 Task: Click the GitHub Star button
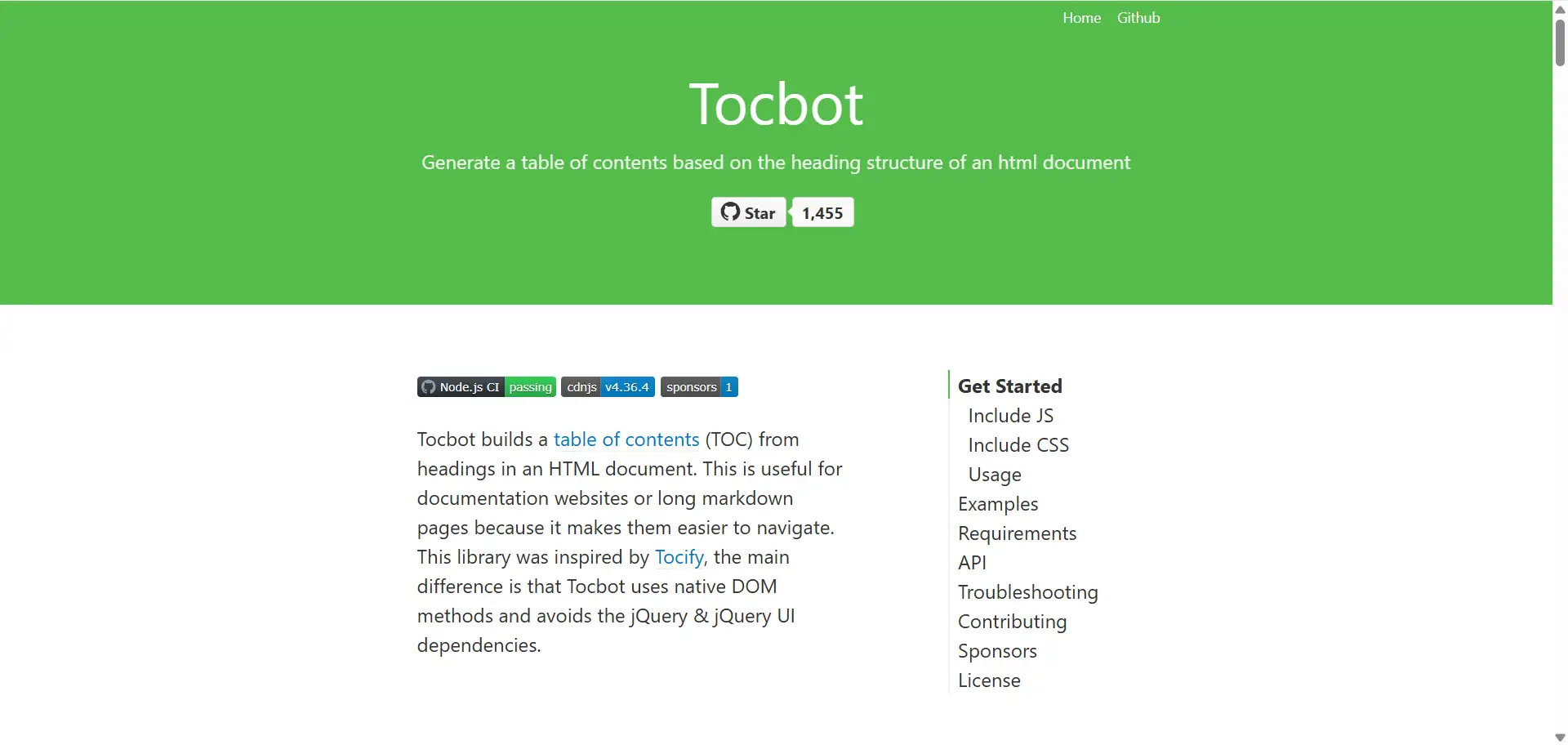pyautogui.click(x=748, y=212)
